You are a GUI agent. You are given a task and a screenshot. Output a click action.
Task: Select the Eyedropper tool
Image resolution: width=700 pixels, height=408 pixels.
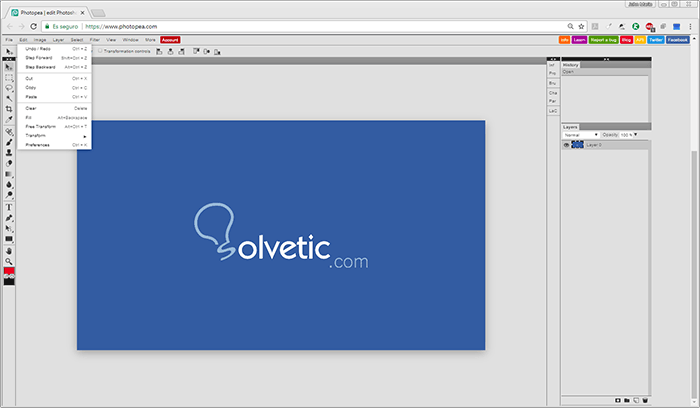coord(9,119)
